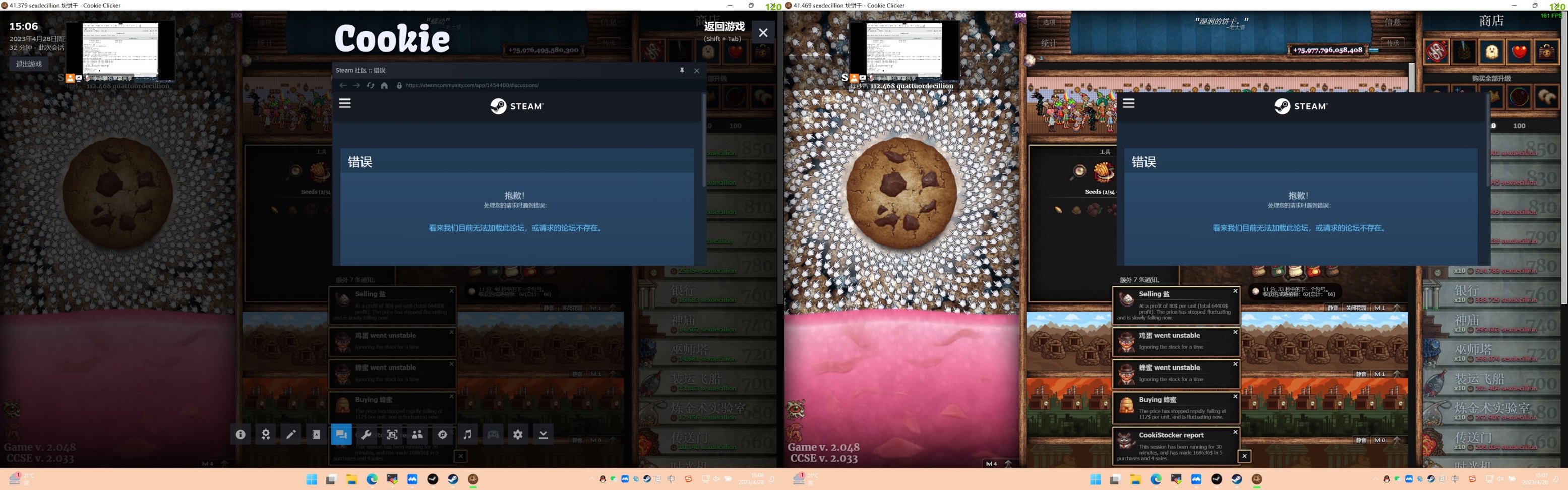Open achievements icon in Steam overlay toolbar
This screenshot has height=490, width=1568.
click(x=266, y=434)
